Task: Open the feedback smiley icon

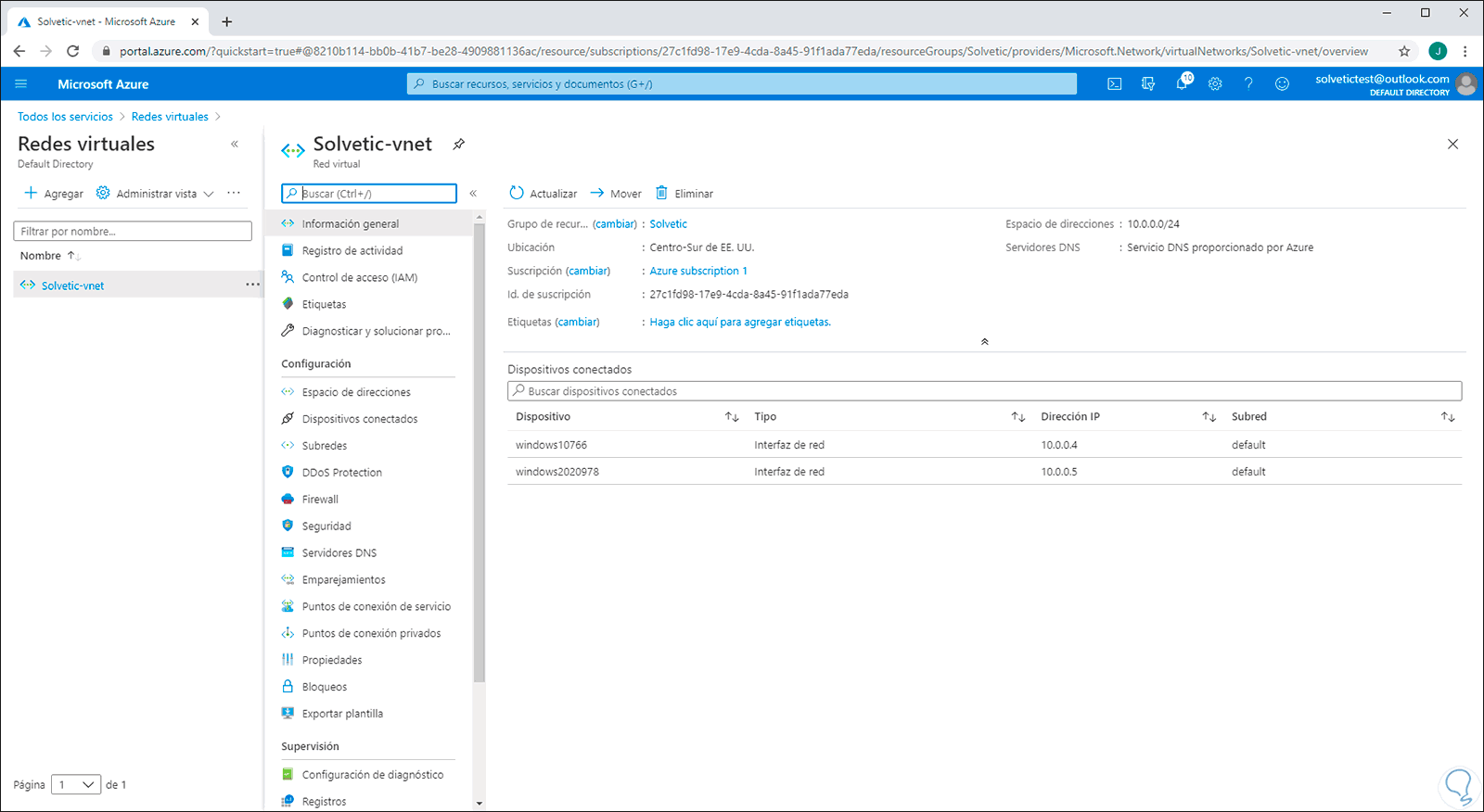Action: [1282, 84]
